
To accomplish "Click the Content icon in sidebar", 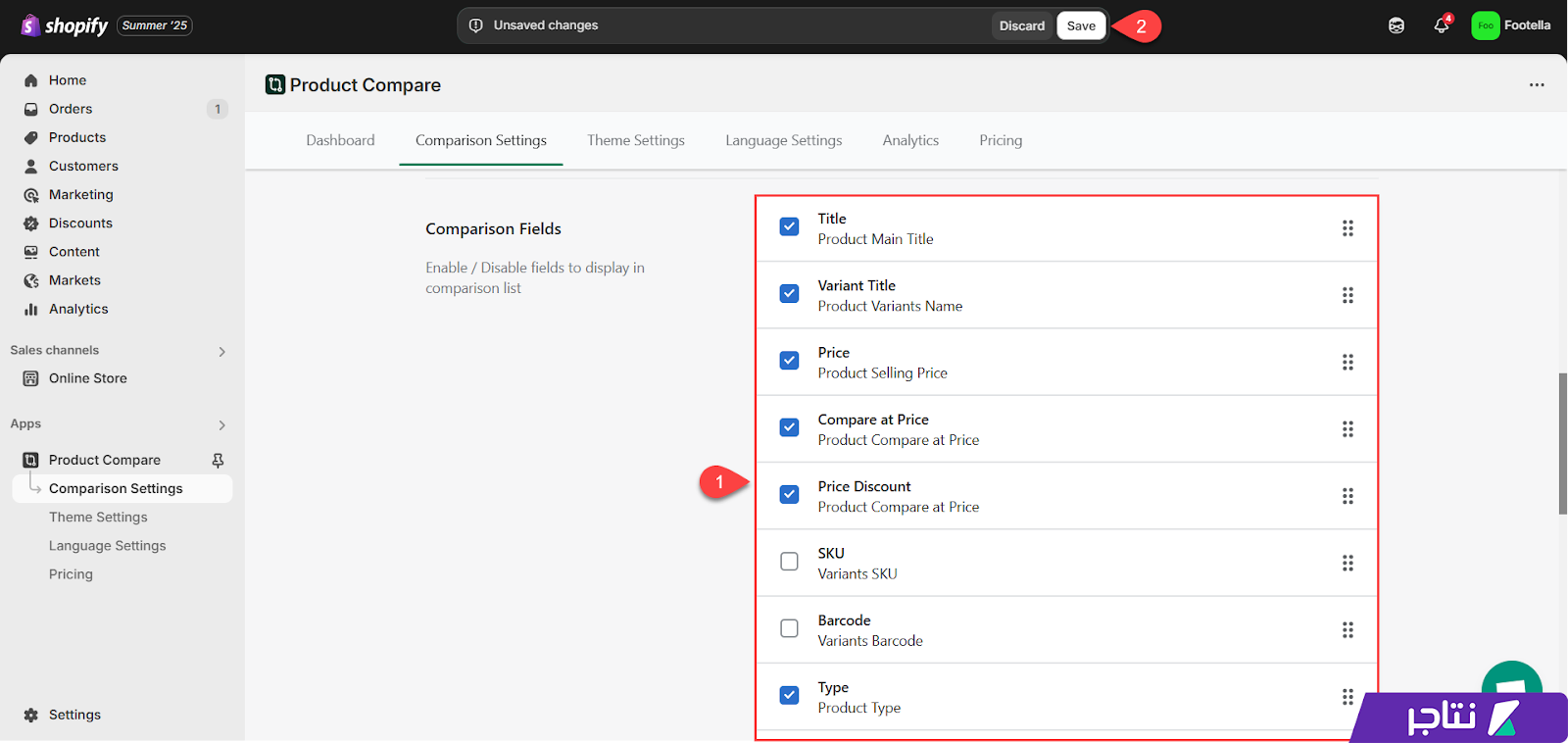I will pos(31,252).
